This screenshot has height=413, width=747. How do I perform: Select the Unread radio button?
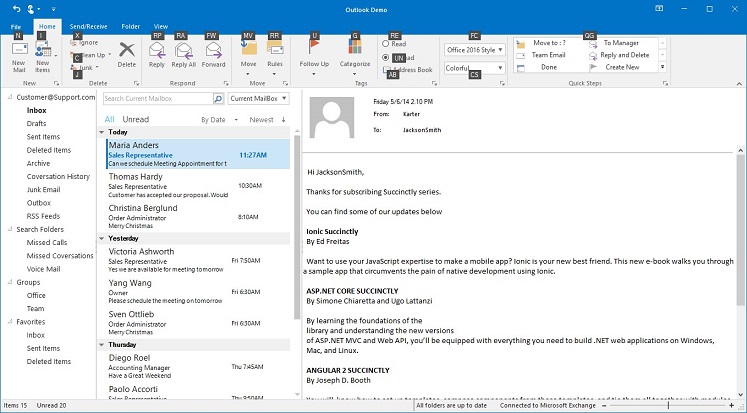point(385,57)
